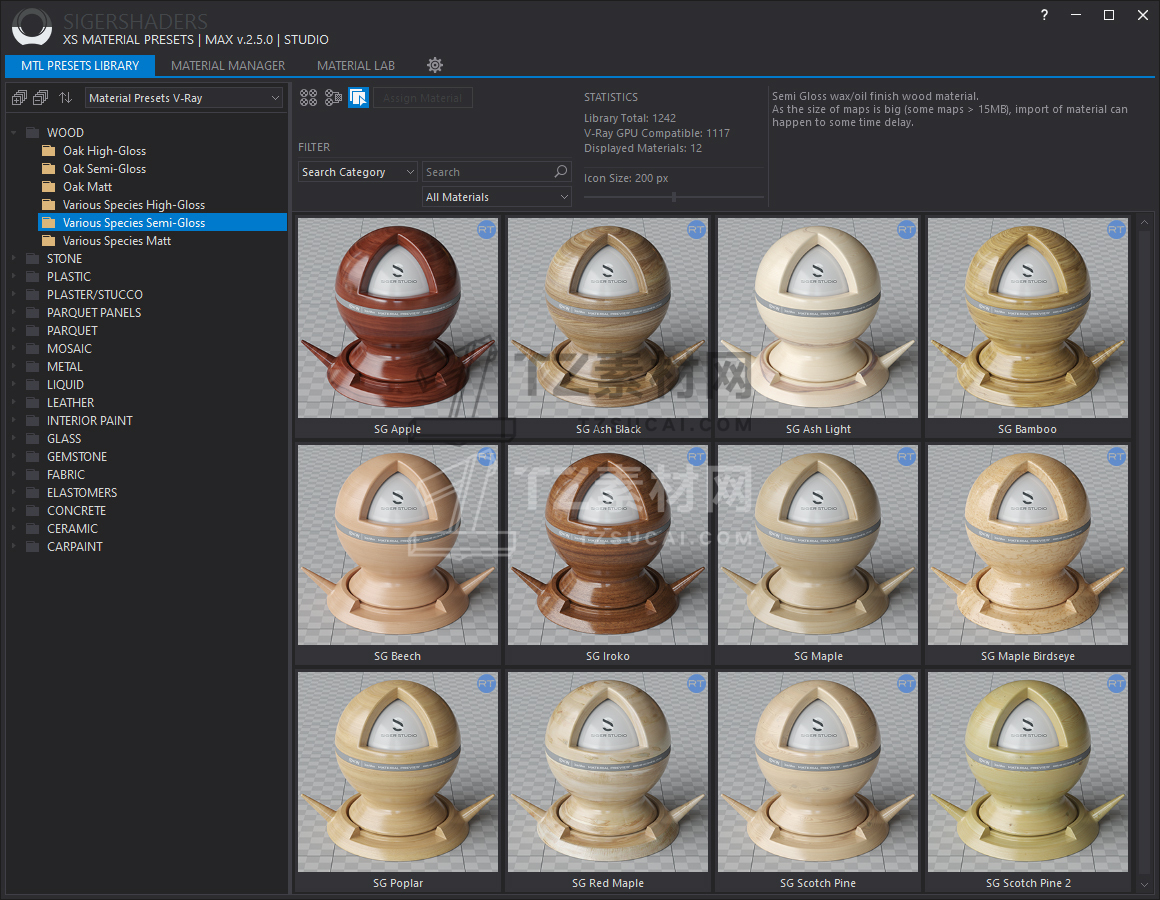
Task: Click the Oak Matt folder icon
Action: (x=49, y=186)
